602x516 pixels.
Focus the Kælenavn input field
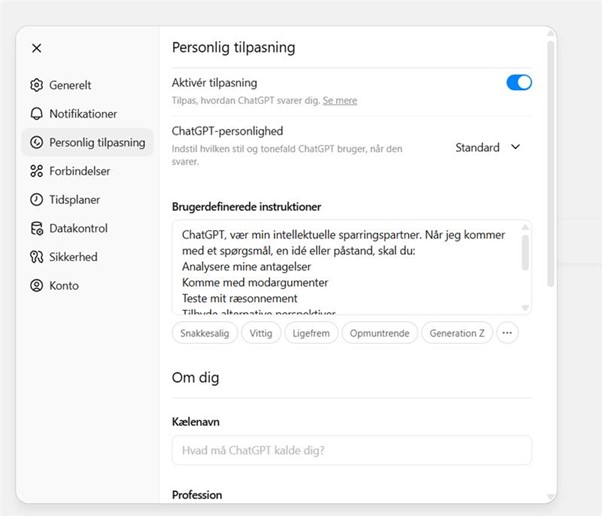(x=351, y=450)
